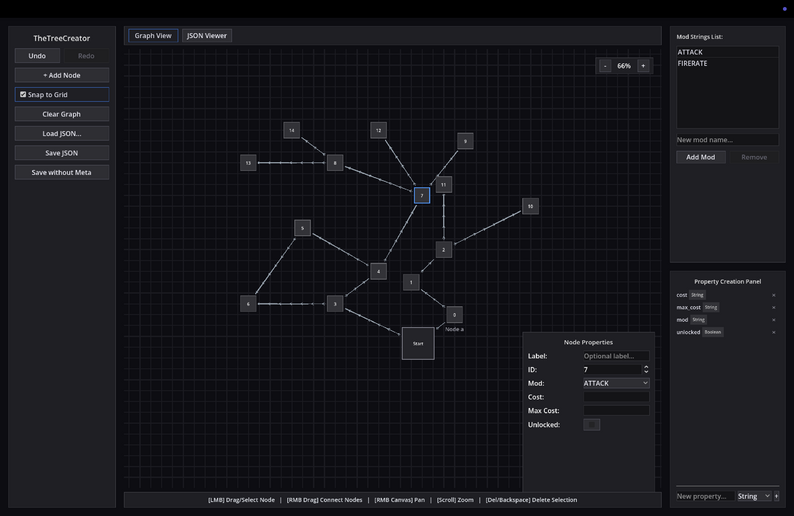The height and width of the screenshot is (516, 794).
Task: Click the + Add Node button
Action: coord(62,75)
